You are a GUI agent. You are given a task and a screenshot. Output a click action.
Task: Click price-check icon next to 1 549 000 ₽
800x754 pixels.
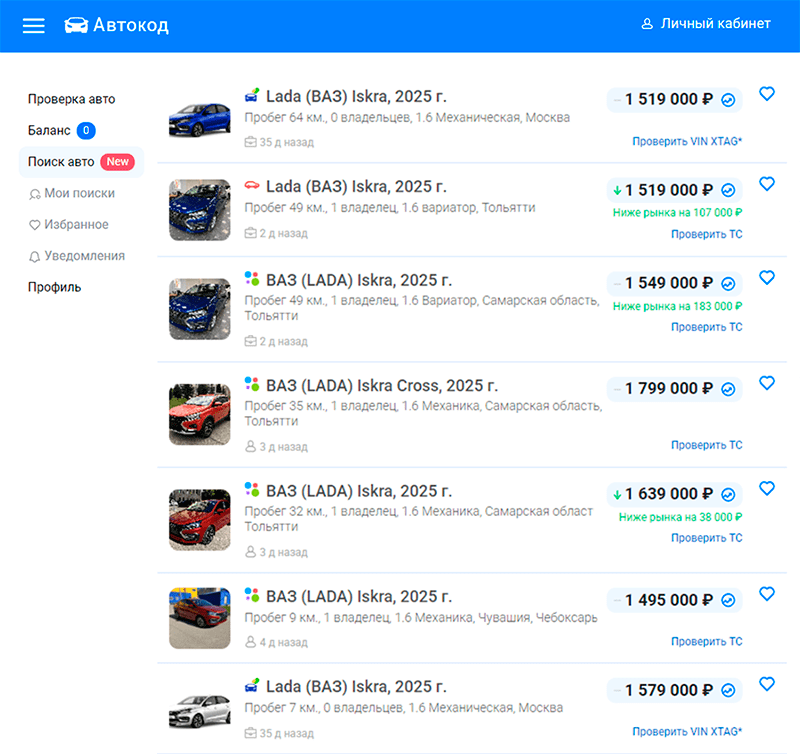pos(728,284)
